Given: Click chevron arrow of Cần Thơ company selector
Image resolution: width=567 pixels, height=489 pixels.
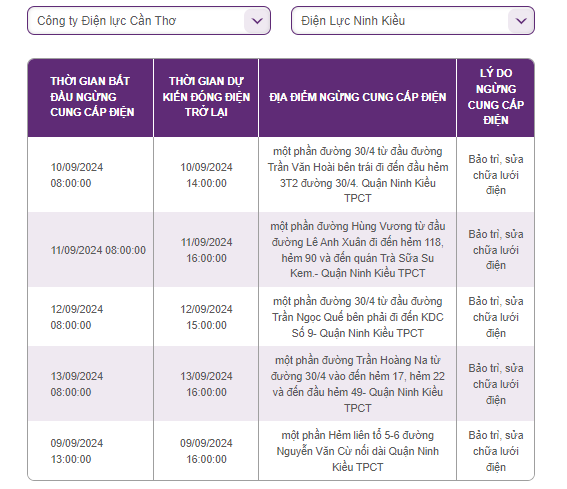Looking at the screenshot, I should point(257,21).
